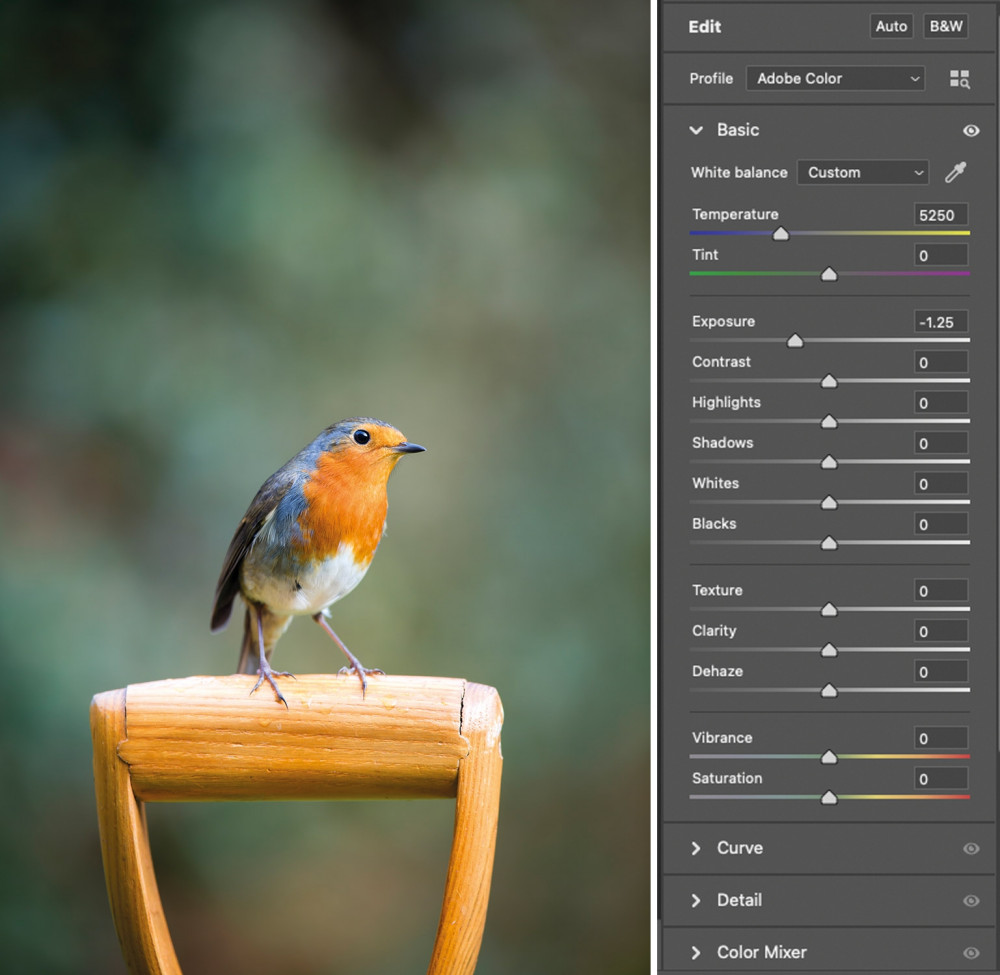Toggle visibility of the Curve panel edits
Screen dimensions: 1000x975
(x=971, y=849)
